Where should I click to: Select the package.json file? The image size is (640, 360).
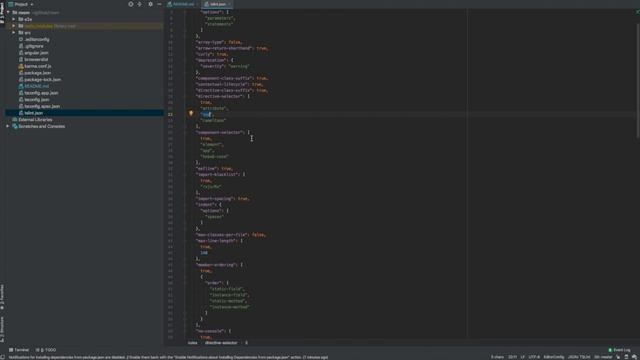[x=38, y=73]
